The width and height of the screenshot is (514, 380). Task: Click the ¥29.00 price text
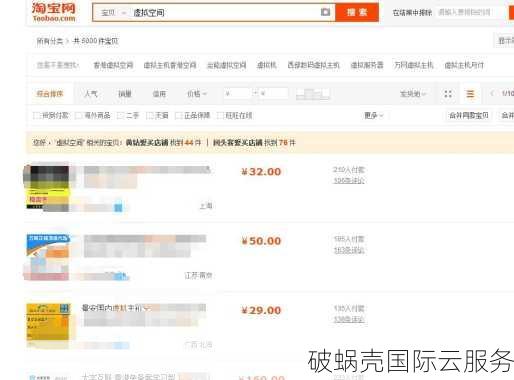[261, 310]
